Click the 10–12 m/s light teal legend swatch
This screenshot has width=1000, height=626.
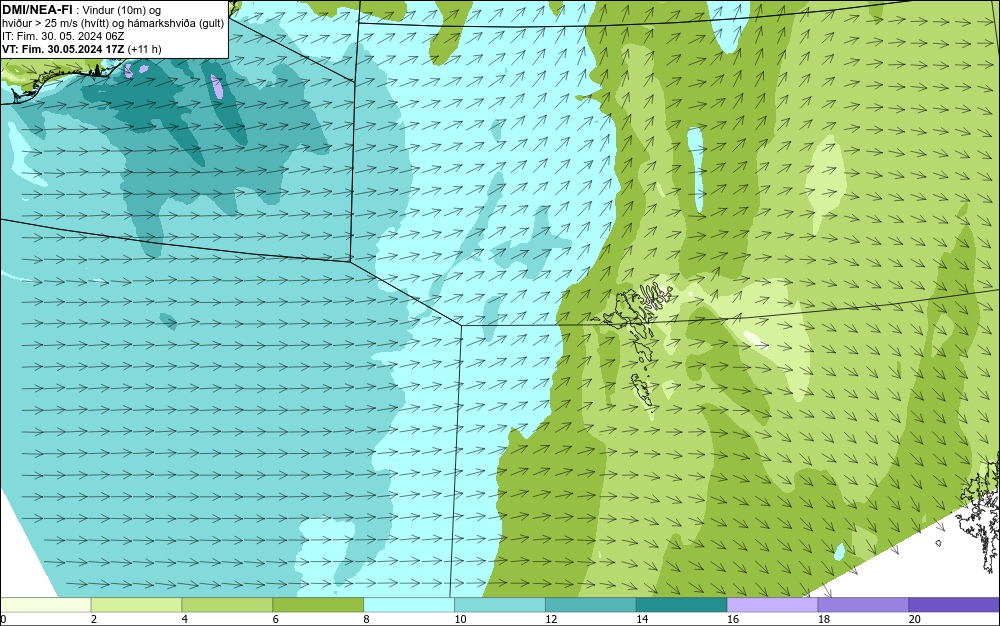pyautogui.click(x=500, y=604)
